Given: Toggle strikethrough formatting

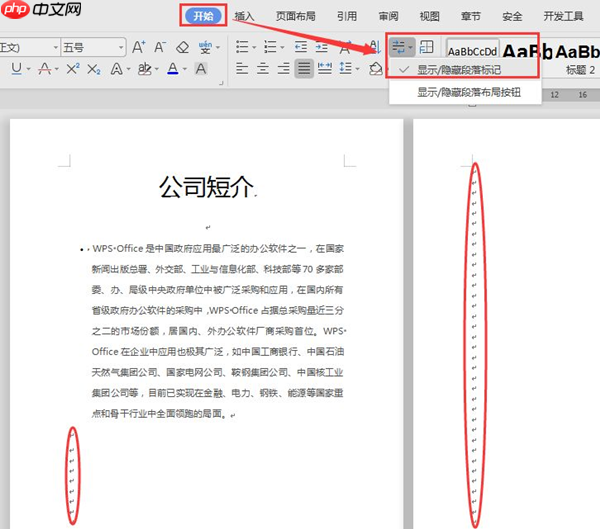Looking at the screenshot, I should pos(45,69).
